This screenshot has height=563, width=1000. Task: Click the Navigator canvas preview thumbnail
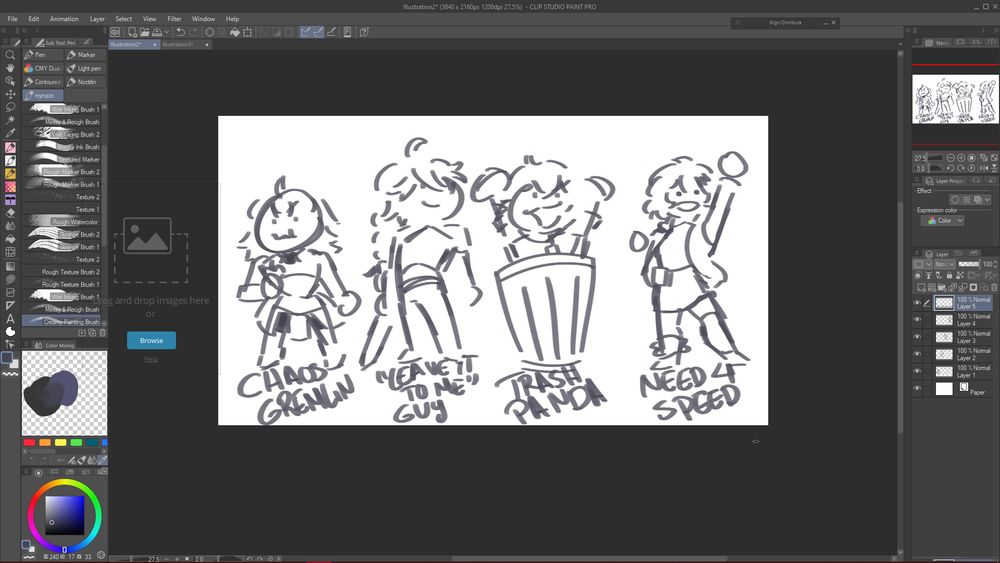tap(955, 99)
